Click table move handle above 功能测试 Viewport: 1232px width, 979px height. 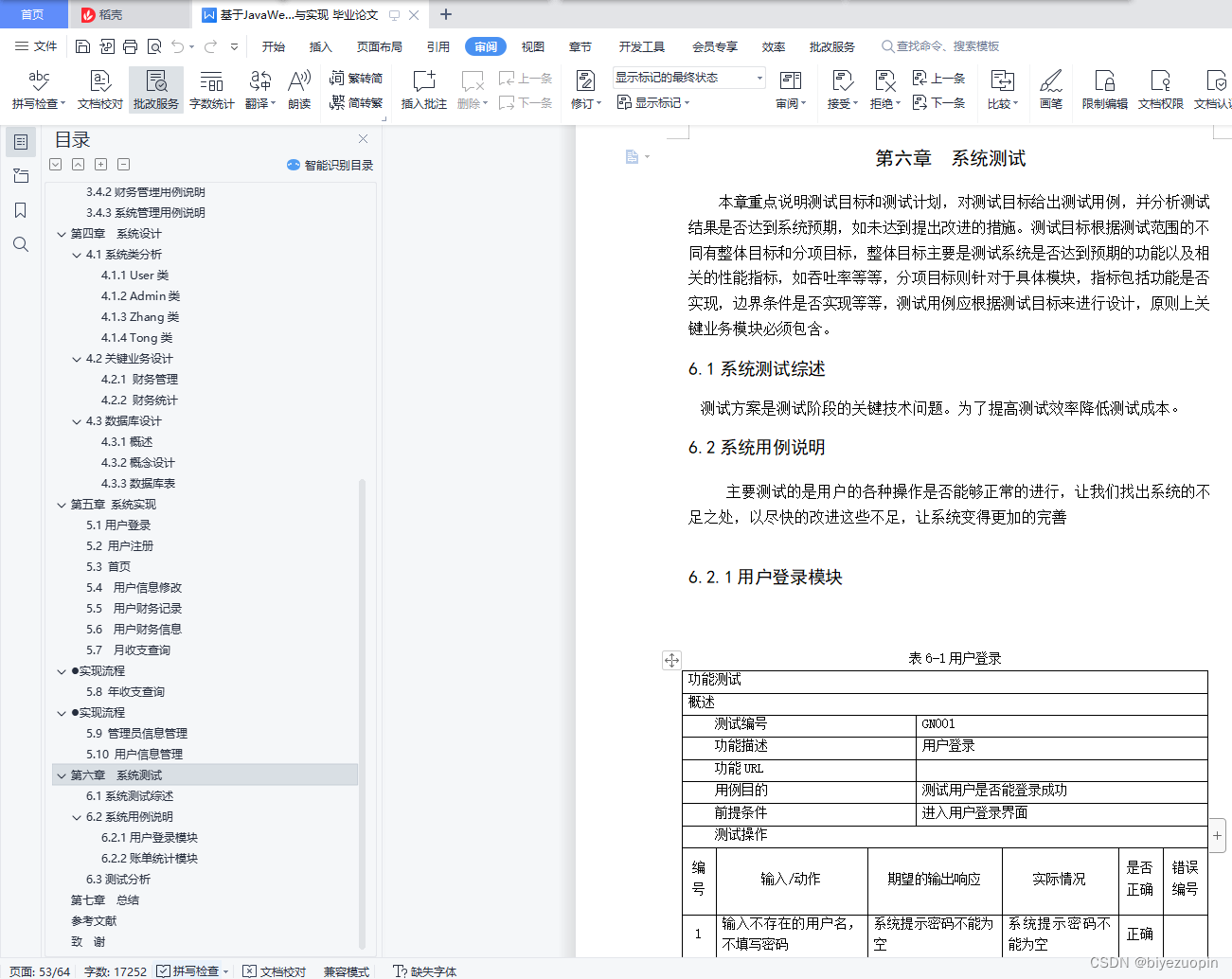point(671,660)
